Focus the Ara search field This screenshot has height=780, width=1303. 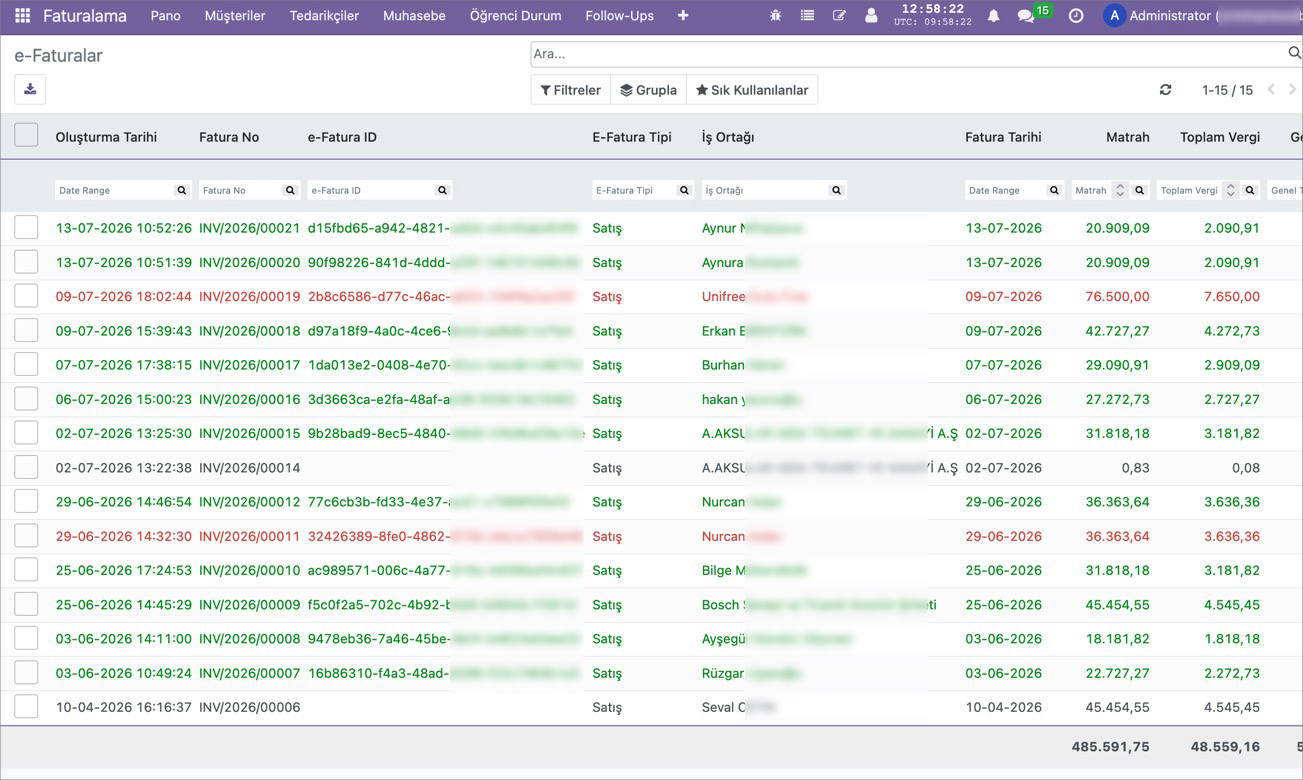pyautogui.click(x=908, y=54)
